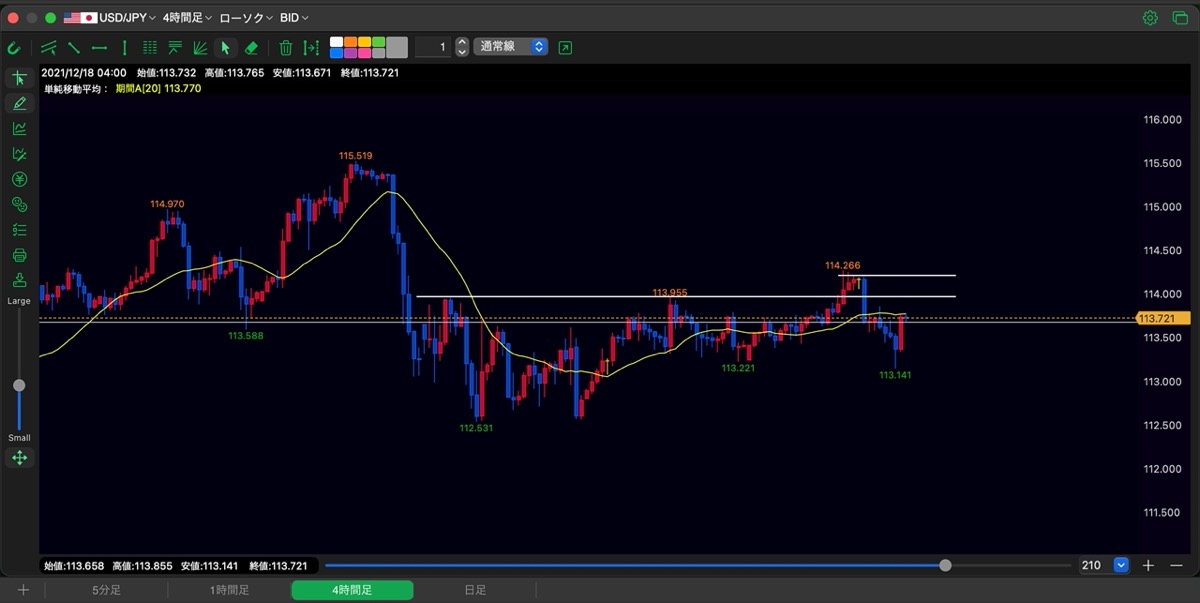
Task: Select the horizontal line drawing tool
Action: 99,47
